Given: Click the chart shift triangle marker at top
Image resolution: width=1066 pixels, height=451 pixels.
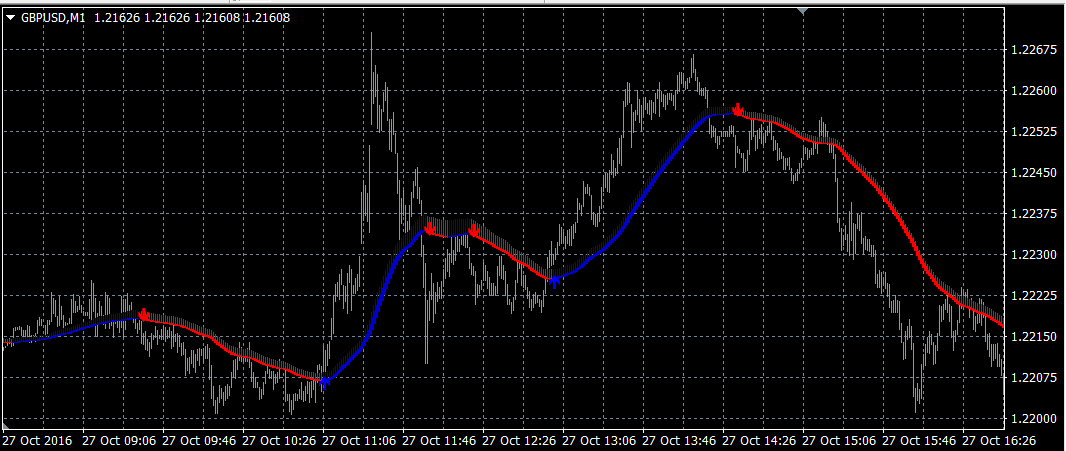Looking at the screenshot, I should click(x=801, y=10).
